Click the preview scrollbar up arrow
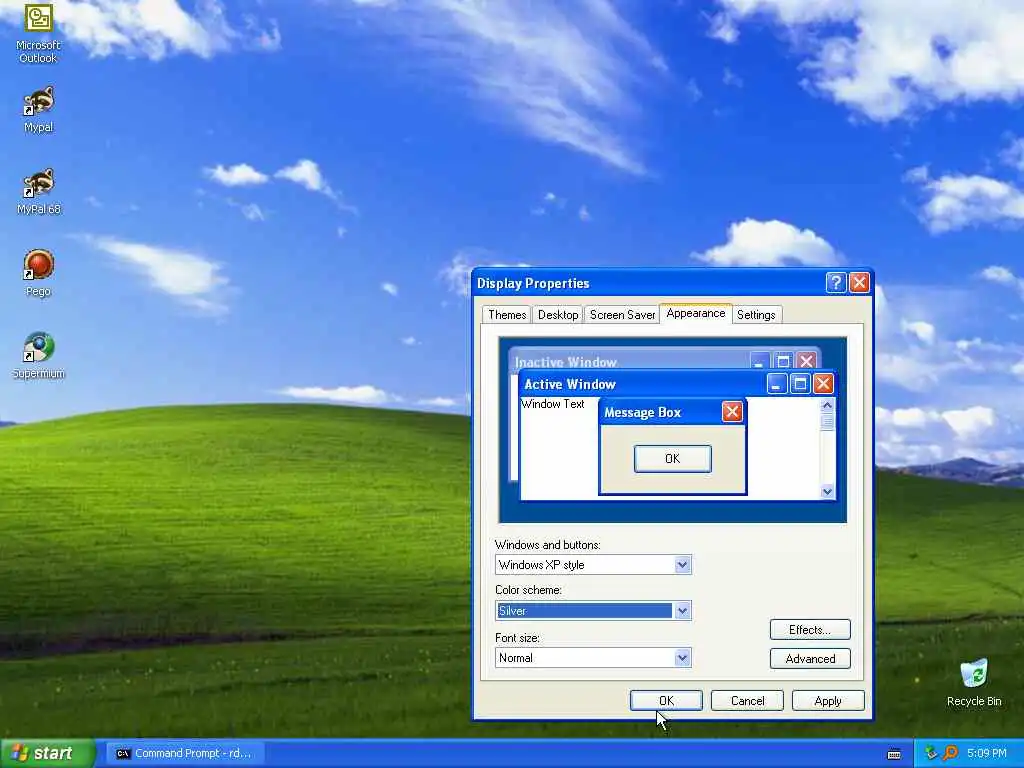Image resolution: width=1024 pixels, height=768 pixels. (x=827, y=405)
